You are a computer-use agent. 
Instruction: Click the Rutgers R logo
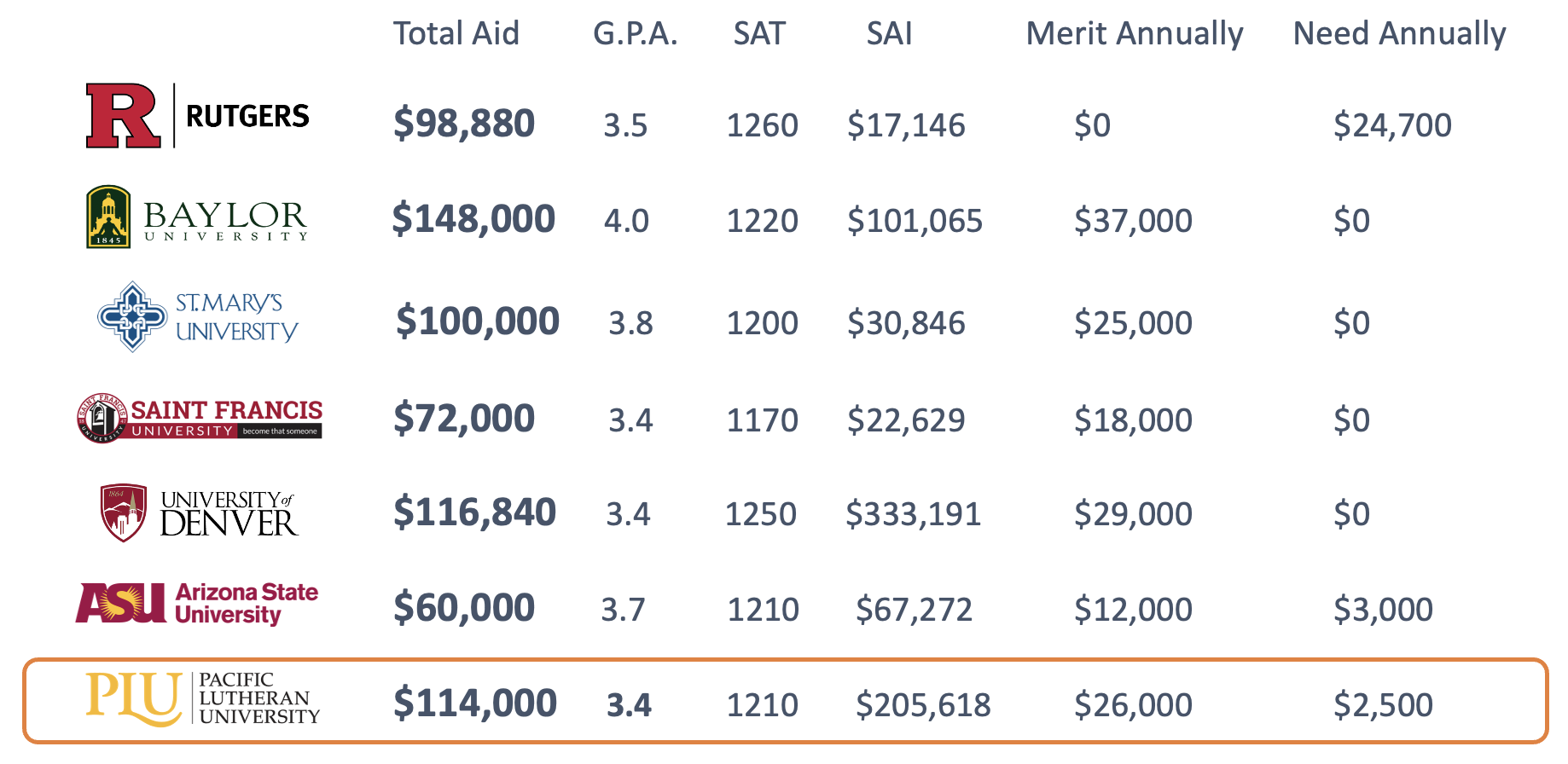pyautogui.click(x=123, y=116)
